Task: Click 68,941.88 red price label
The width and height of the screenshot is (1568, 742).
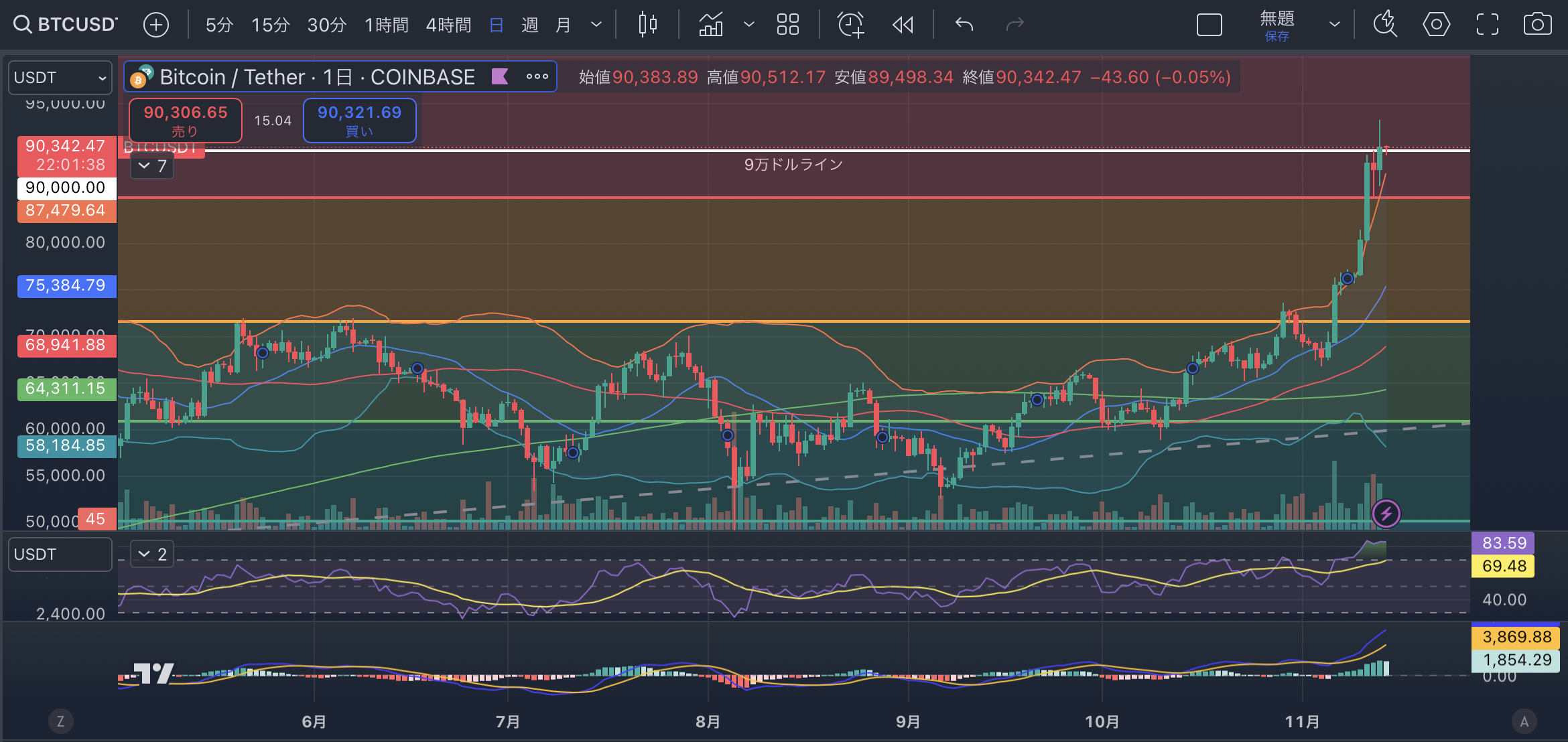Action: tap(66, 345)
